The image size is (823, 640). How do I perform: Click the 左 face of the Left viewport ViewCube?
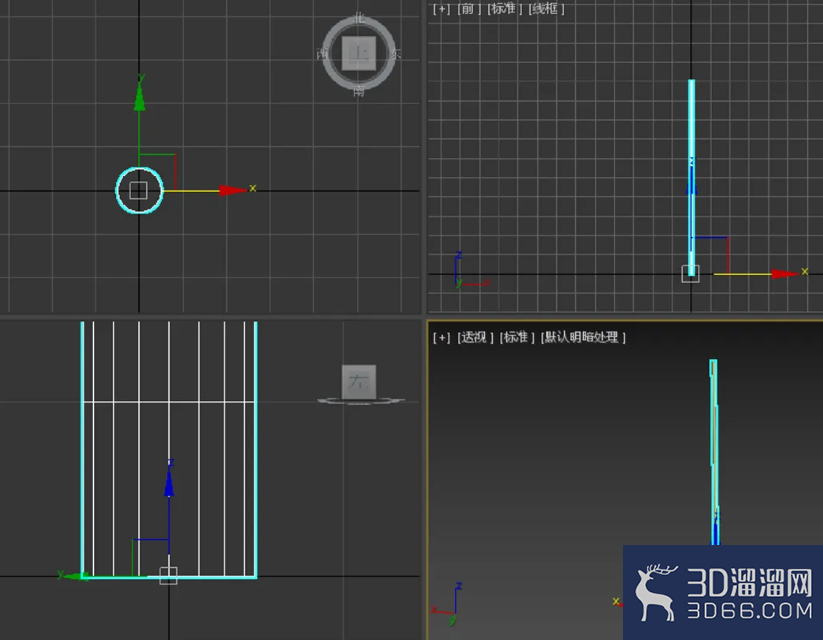point(359,382)
